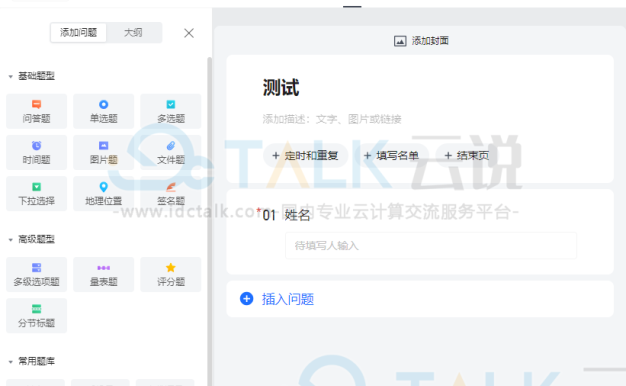Add a 量表题 scale question
The image size is (626, 386).
[x=103, y=275]
